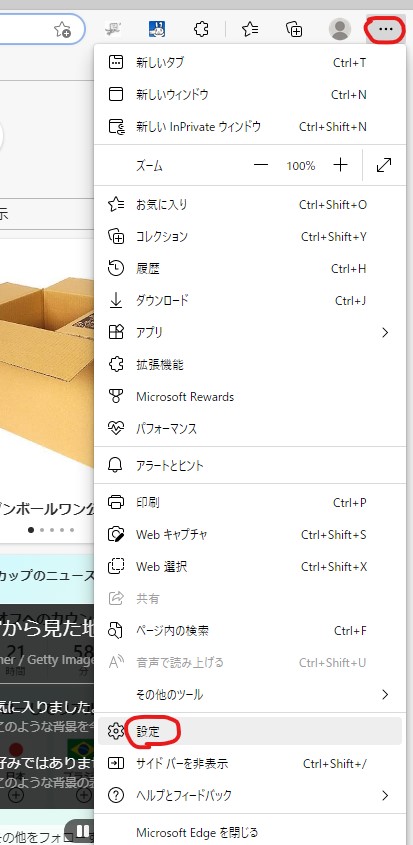Increase zoom with the plus button
The height and width of the screenshot is (845, 413).
pyautogui.click(x=340, y=165)
